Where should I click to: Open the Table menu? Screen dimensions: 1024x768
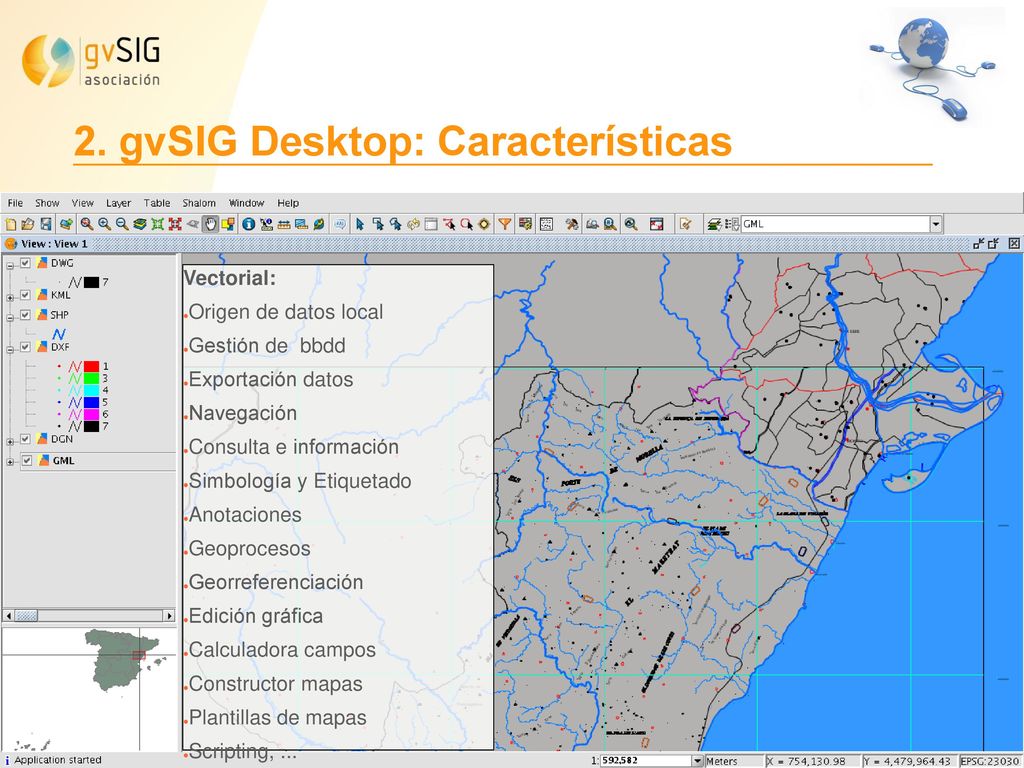click(157, 203)
